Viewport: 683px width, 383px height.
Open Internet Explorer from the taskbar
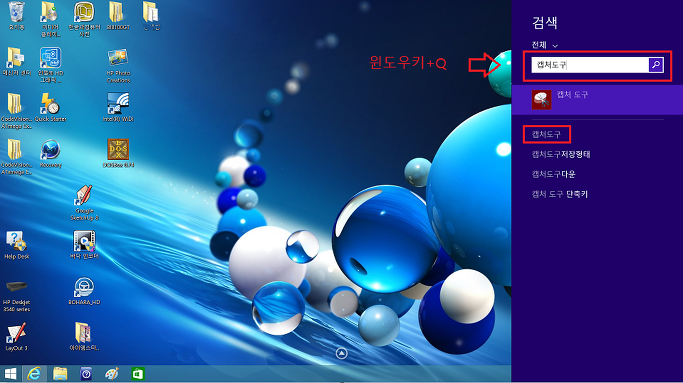[x=34, y=374]
